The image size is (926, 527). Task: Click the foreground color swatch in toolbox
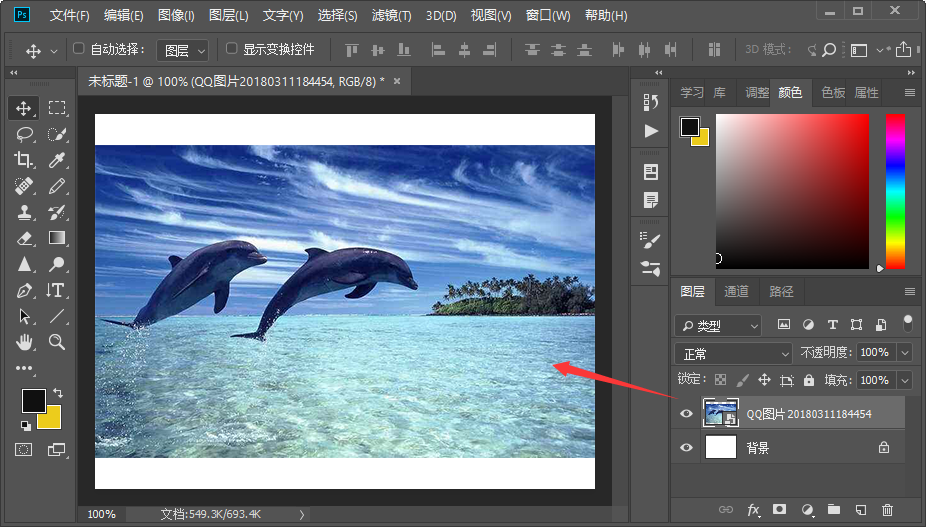tap(34, 401)
